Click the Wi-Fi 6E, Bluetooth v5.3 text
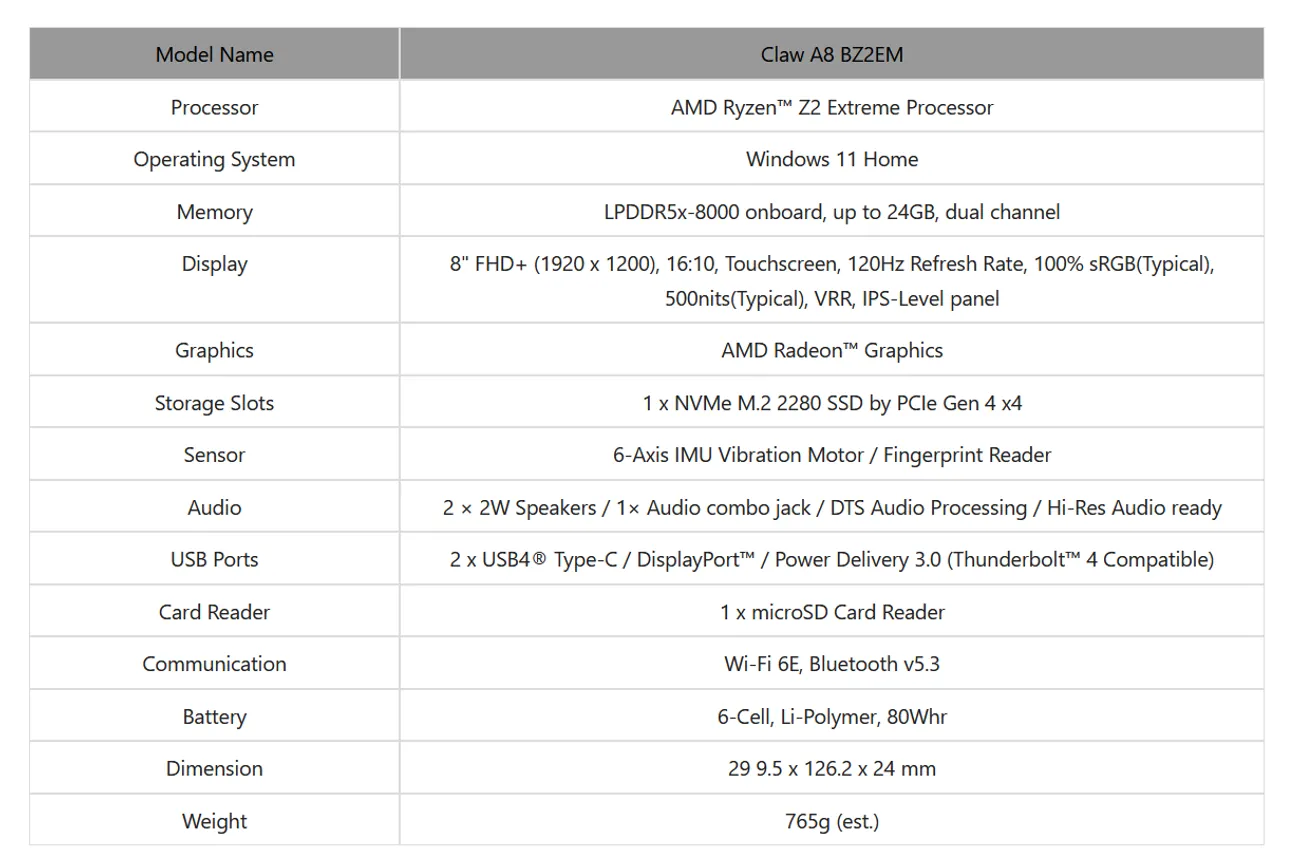Viewport: 1300px width, 862px height. [831, 664]
